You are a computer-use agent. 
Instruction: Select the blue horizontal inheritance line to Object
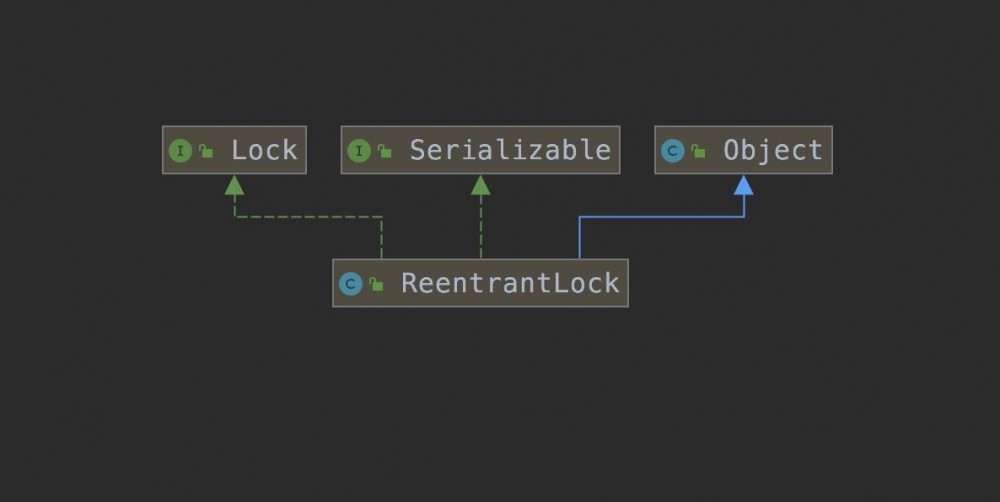661,216
